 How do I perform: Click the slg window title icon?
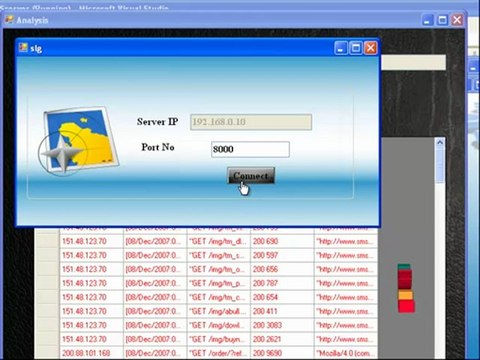[x=23, y=48]
